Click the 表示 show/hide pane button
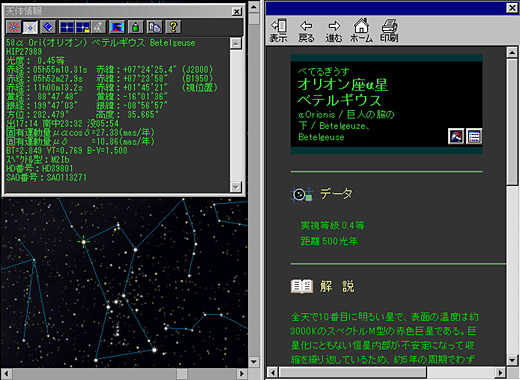Screen dimensions: 520x380 tap(278, 31)
